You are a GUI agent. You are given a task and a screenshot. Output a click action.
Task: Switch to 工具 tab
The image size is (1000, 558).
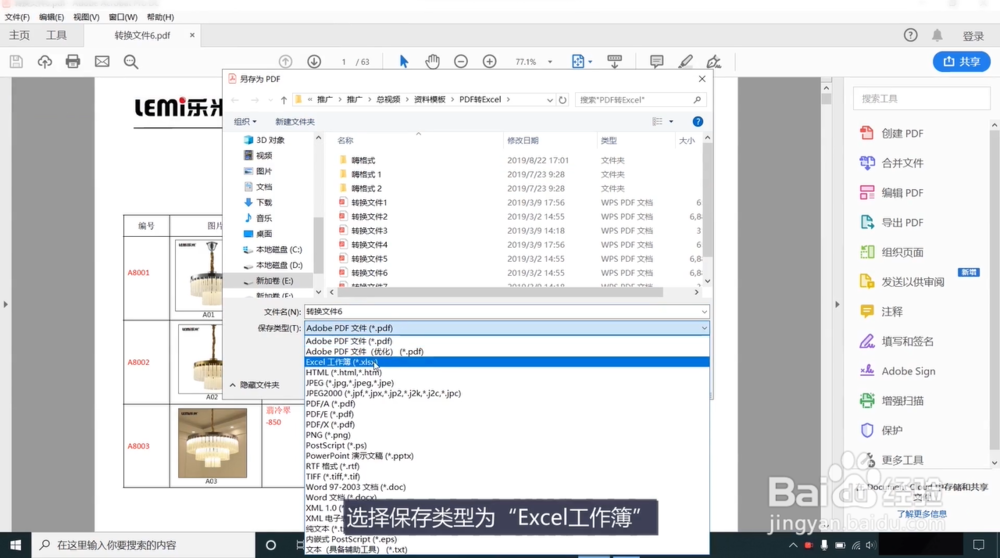pyautogui.click(x=56, y=35)
